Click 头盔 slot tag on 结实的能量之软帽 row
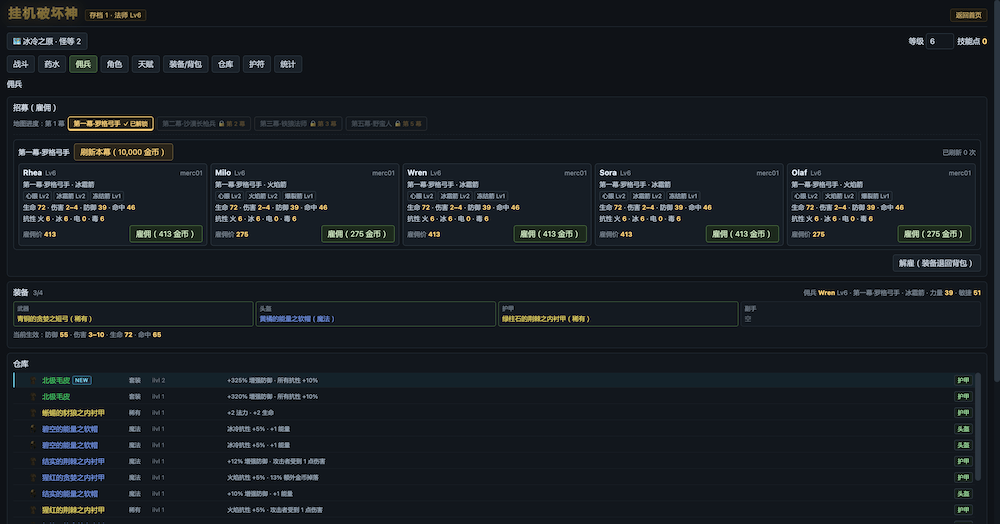 pos(963,494)
